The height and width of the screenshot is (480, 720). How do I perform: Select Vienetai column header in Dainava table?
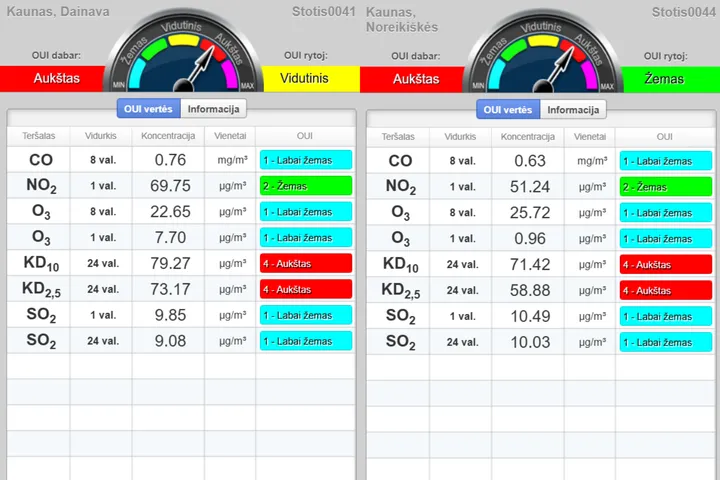coord(230,136)
